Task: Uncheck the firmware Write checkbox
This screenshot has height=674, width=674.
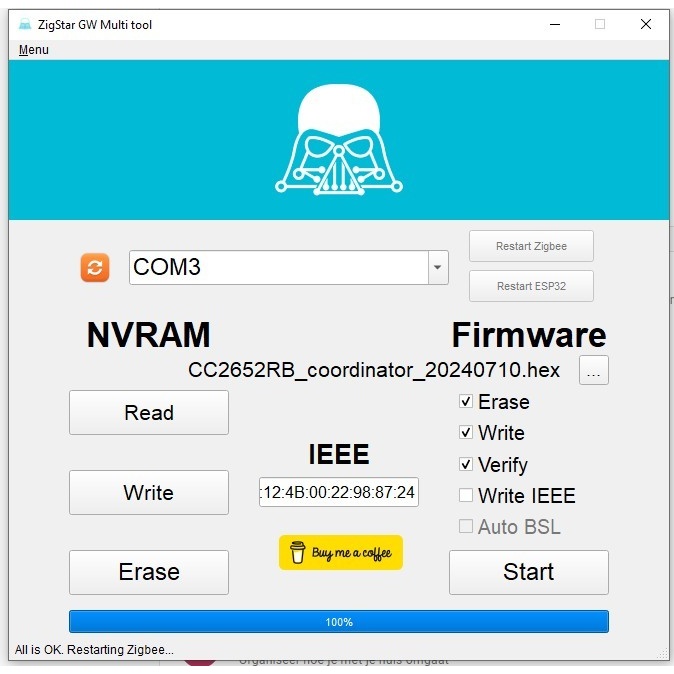Action: (x=466, y=432)
